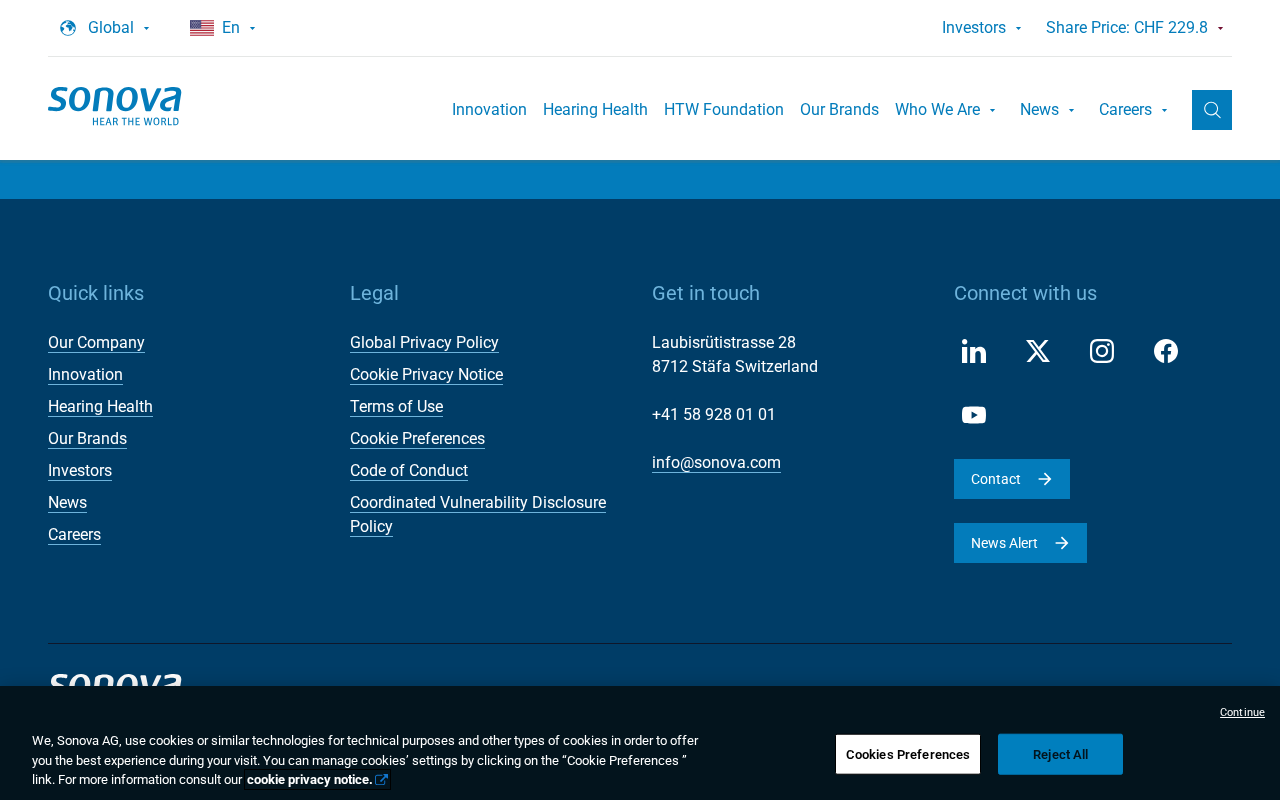This screenshot has height=800, width=1280.
Task: Click the search magnifier icon
Action: (x=1212, y=110)
